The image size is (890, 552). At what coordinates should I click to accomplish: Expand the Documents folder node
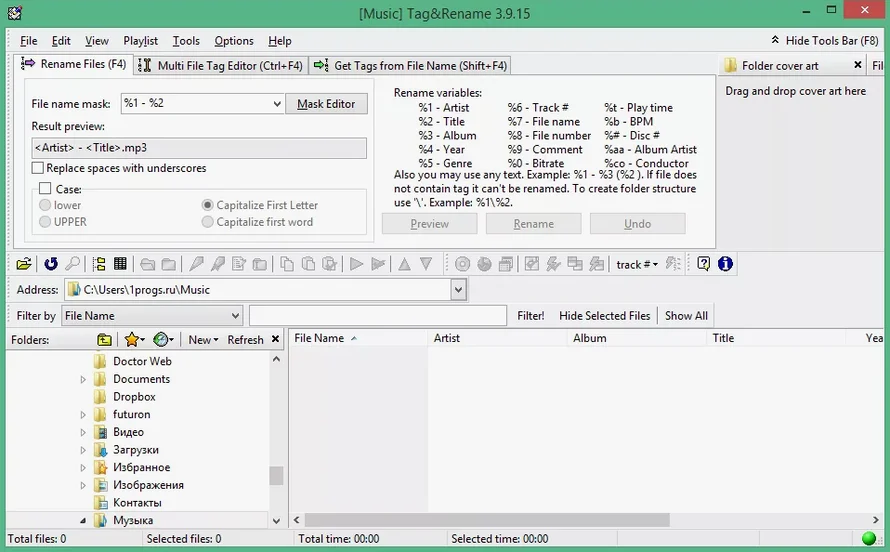(x=83, y=379)
